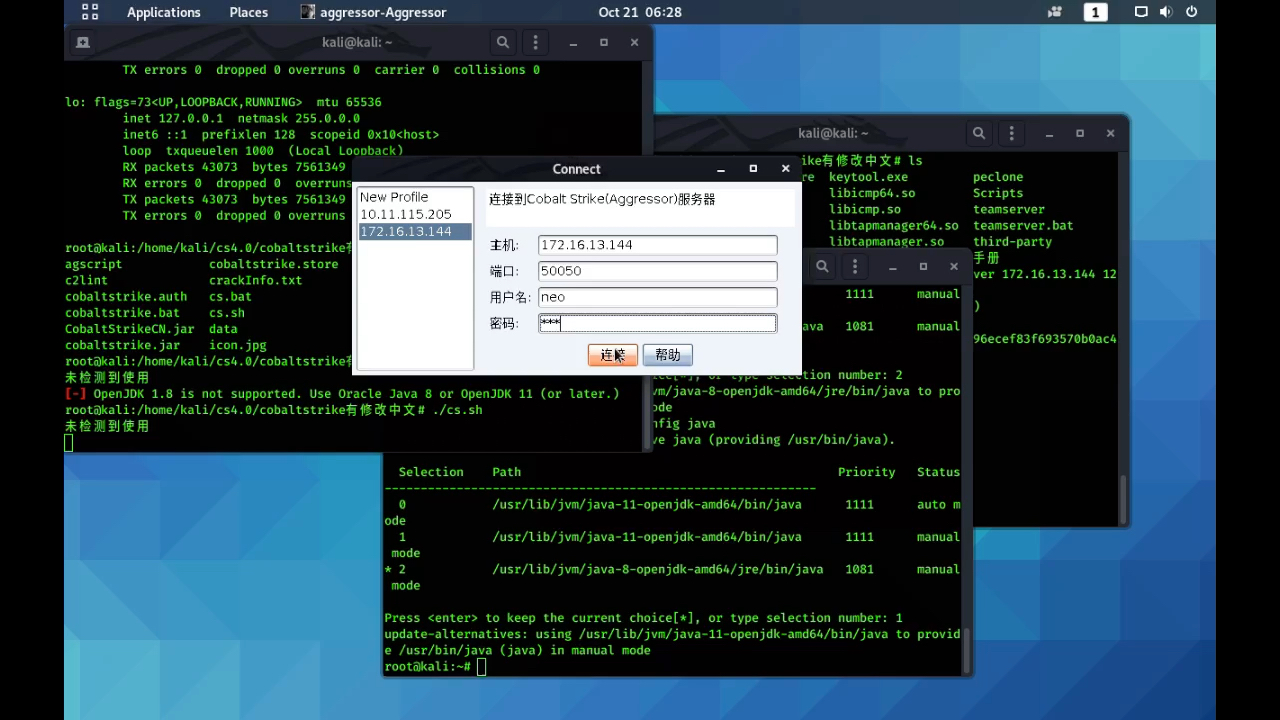Click the keytool.exe filename in terminal
Viewport: 1280px width, 720px height.
pyautogui.click(x=868, y=177)
